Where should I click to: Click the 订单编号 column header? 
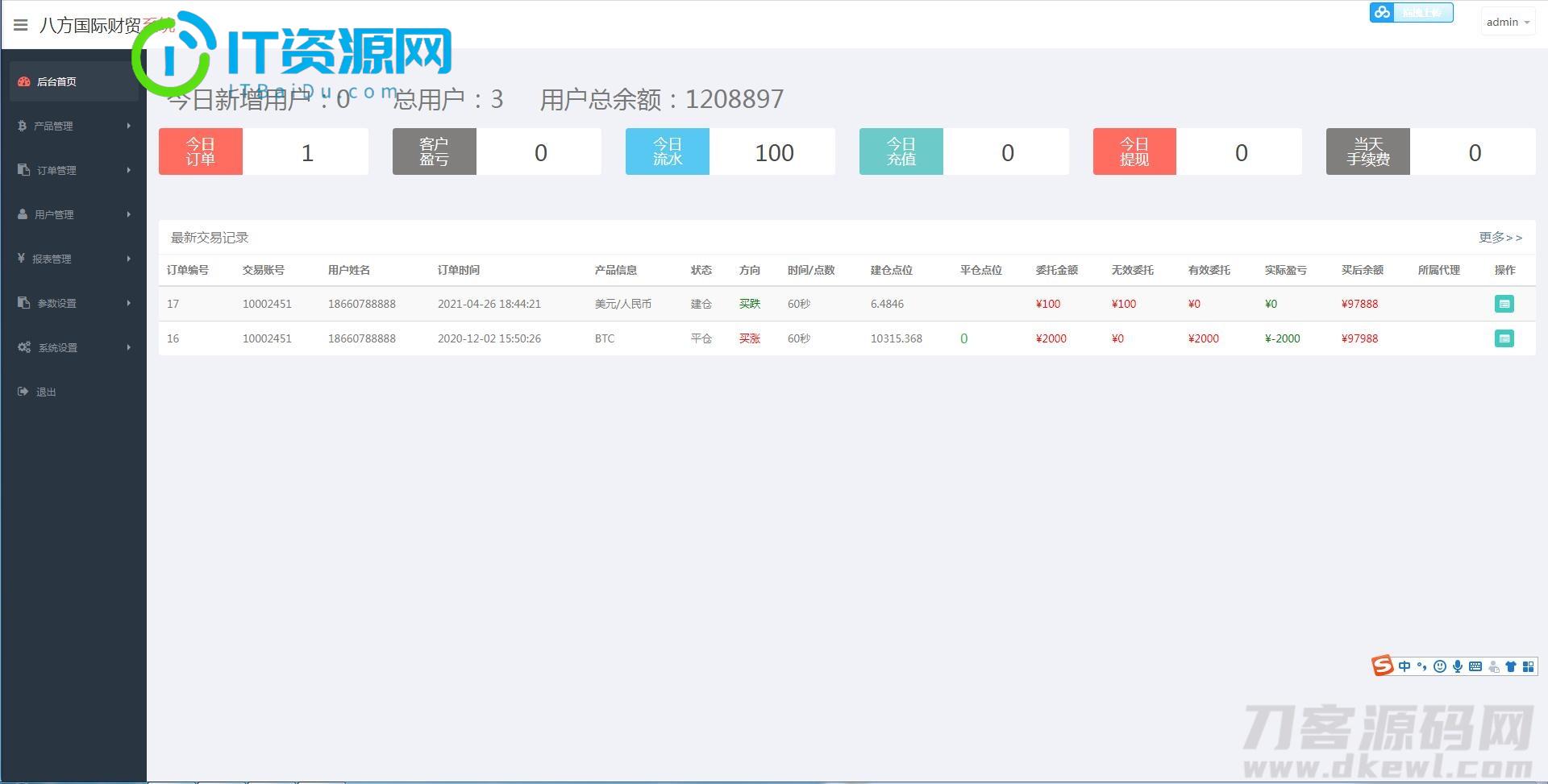(188, 270)
